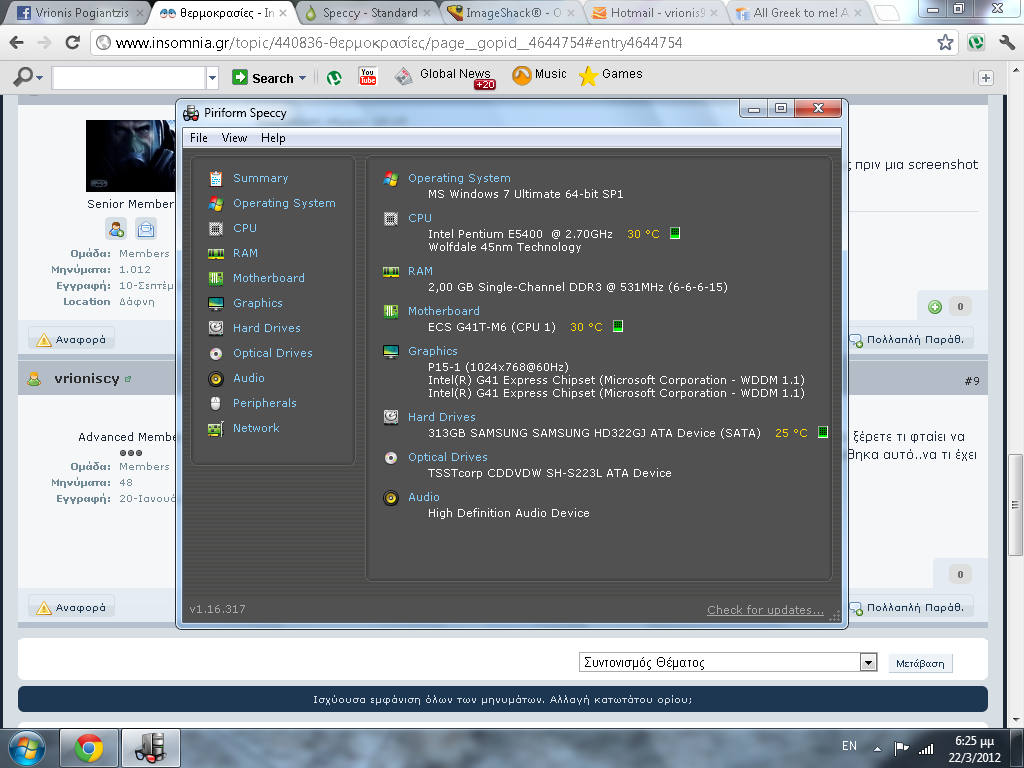Click the browser back arrow
Viewport: 1024px width, 768px height.
pyautogui.click(x=17, y=42)
